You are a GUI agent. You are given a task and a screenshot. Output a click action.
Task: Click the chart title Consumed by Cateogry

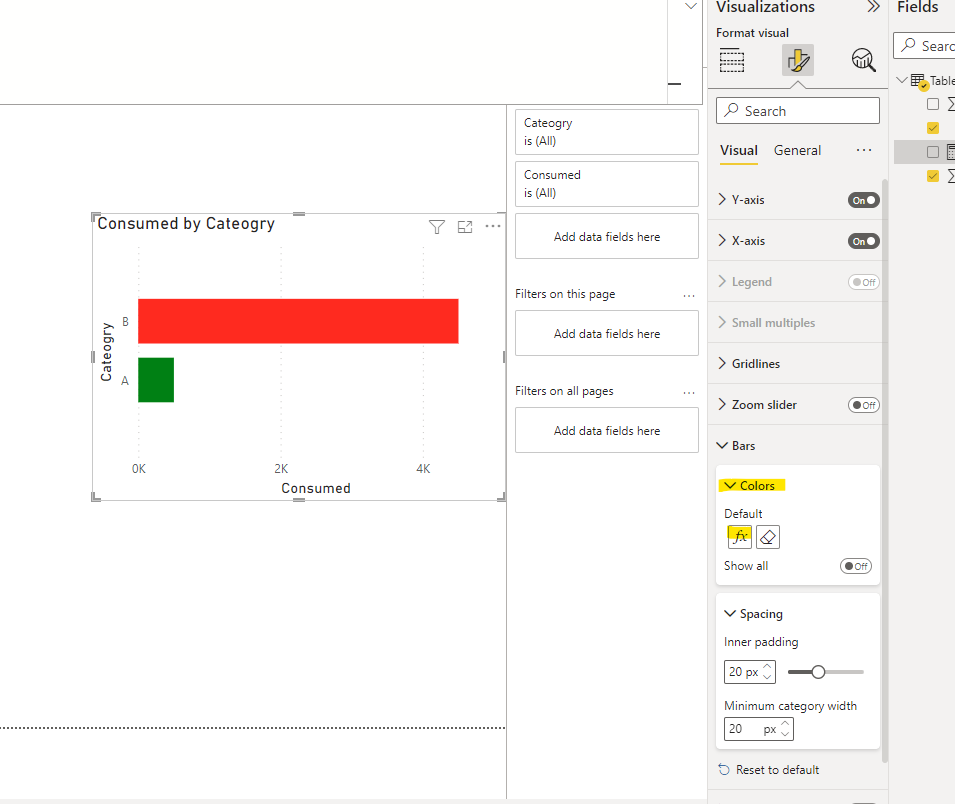(186, 224)
